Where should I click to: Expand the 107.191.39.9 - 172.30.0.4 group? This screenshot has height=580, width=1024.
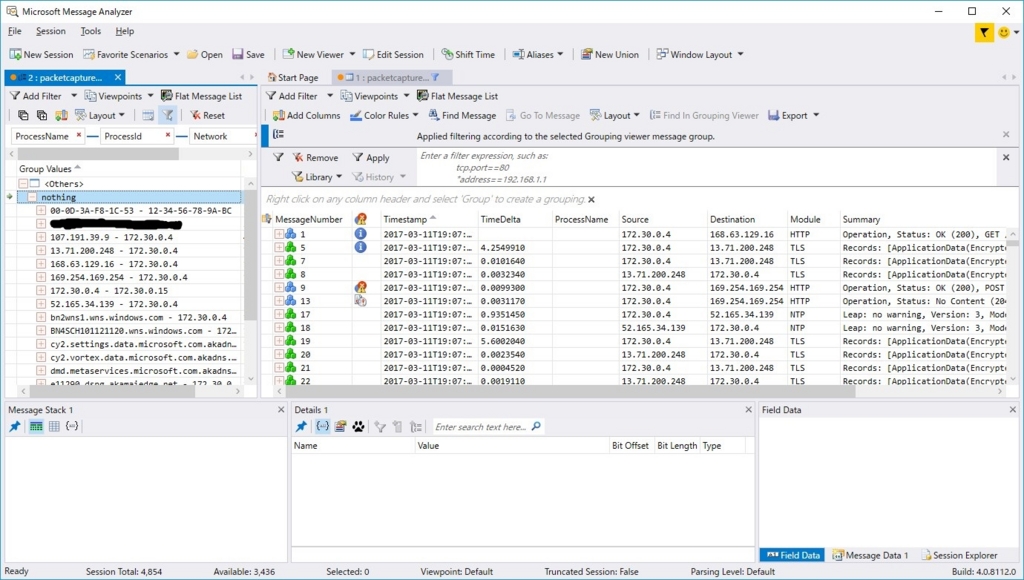pos(40,237)
